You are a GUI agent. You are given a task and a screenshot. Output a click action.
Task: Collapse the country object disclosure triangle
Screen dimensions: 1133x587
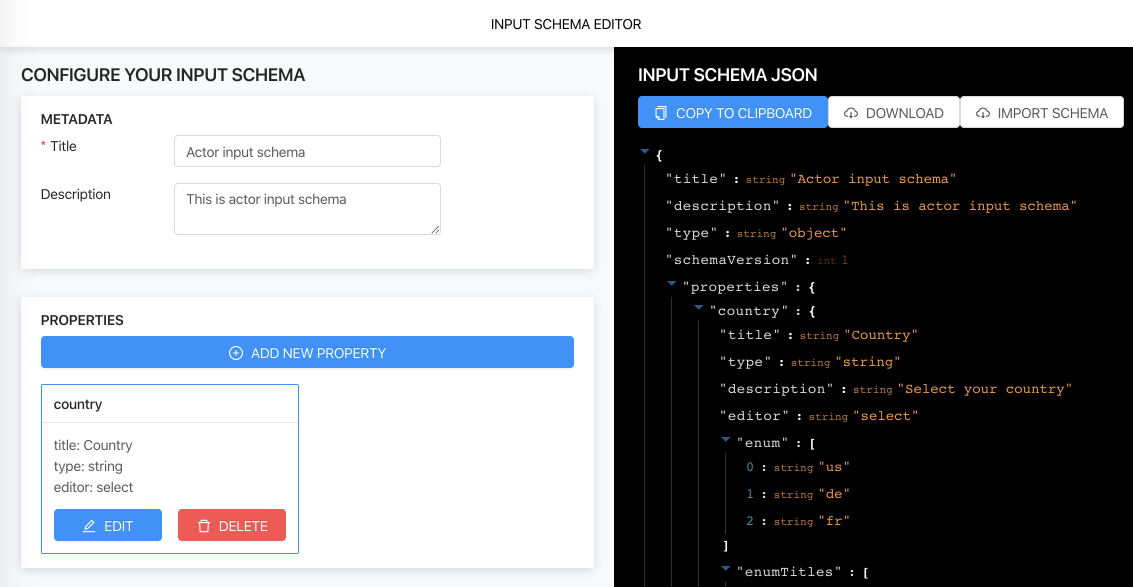click(698, 307)
